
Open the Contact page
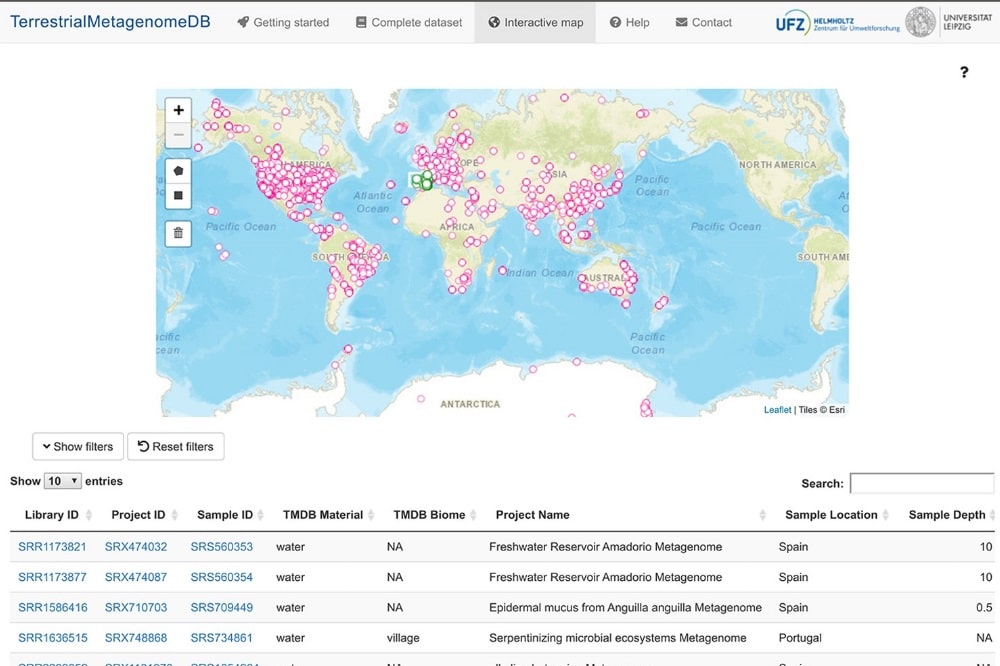703,21
